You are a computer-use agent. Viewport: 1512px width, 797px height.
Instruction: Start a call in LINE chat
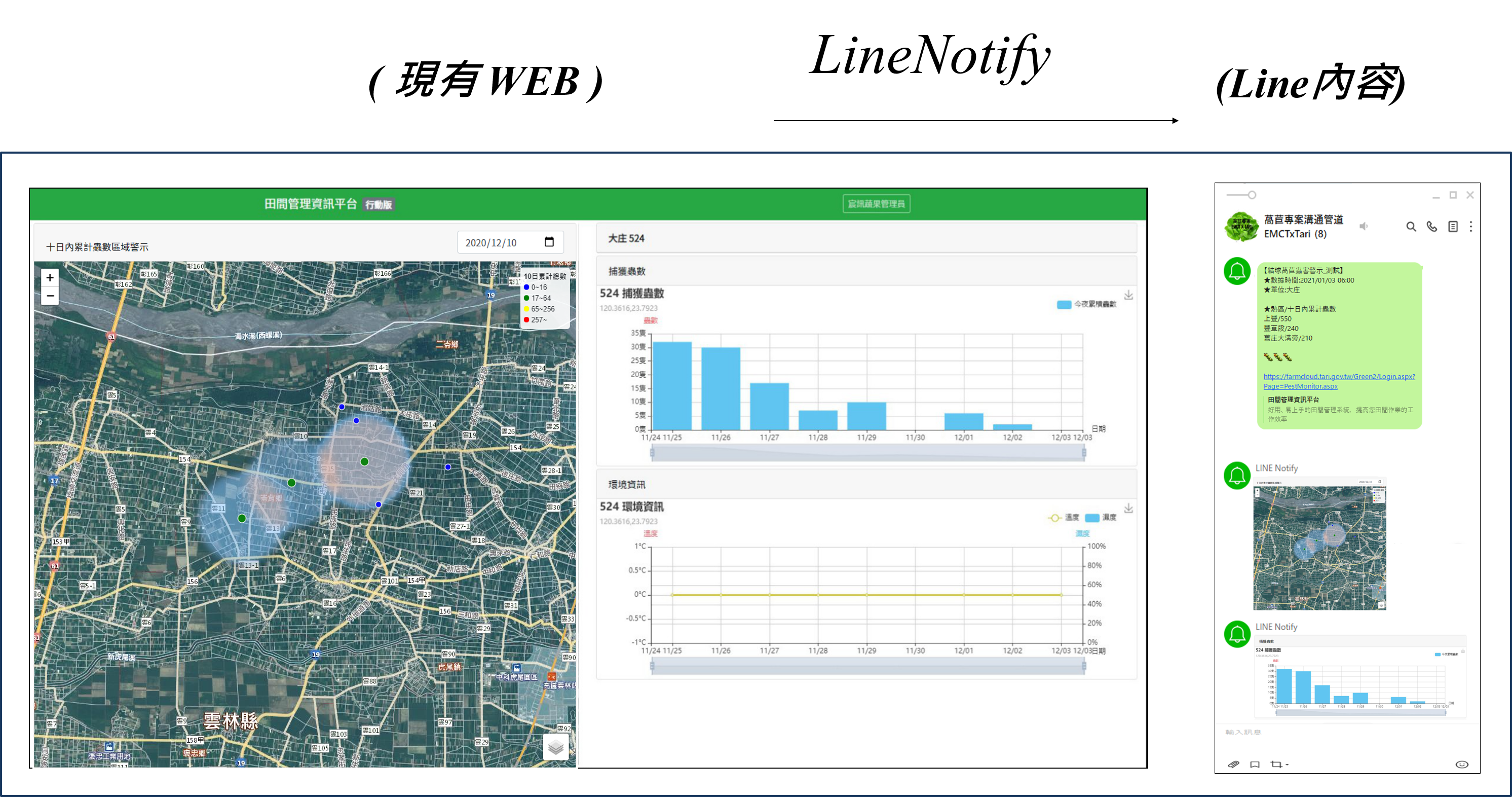click(x=1432, y=227)
